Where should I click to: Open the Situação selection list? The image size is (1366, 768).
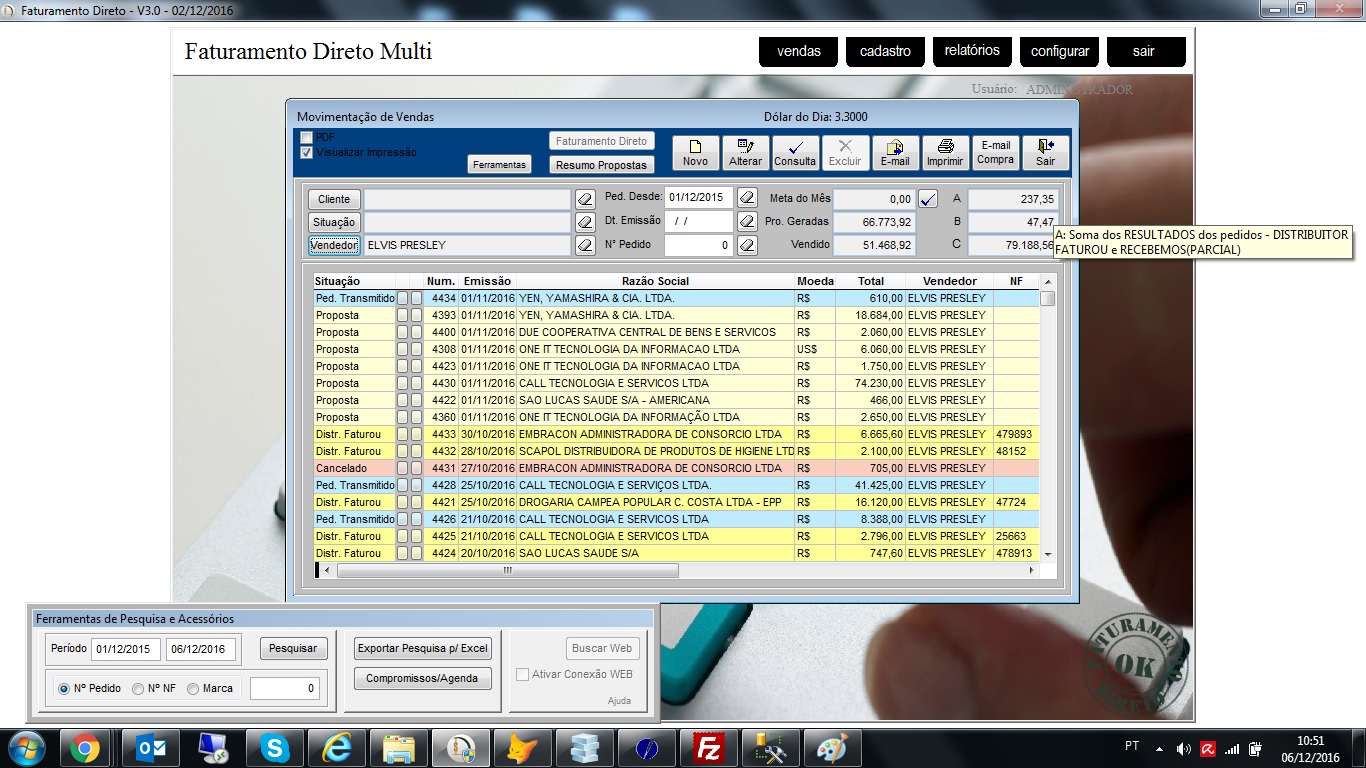pos(334,222)
